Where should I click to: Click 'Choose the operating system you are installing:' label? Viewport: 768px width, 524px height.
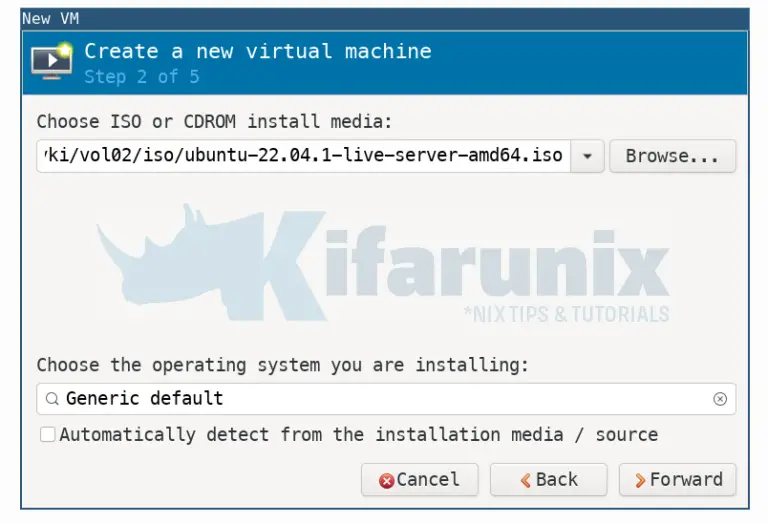coord(283,365)
